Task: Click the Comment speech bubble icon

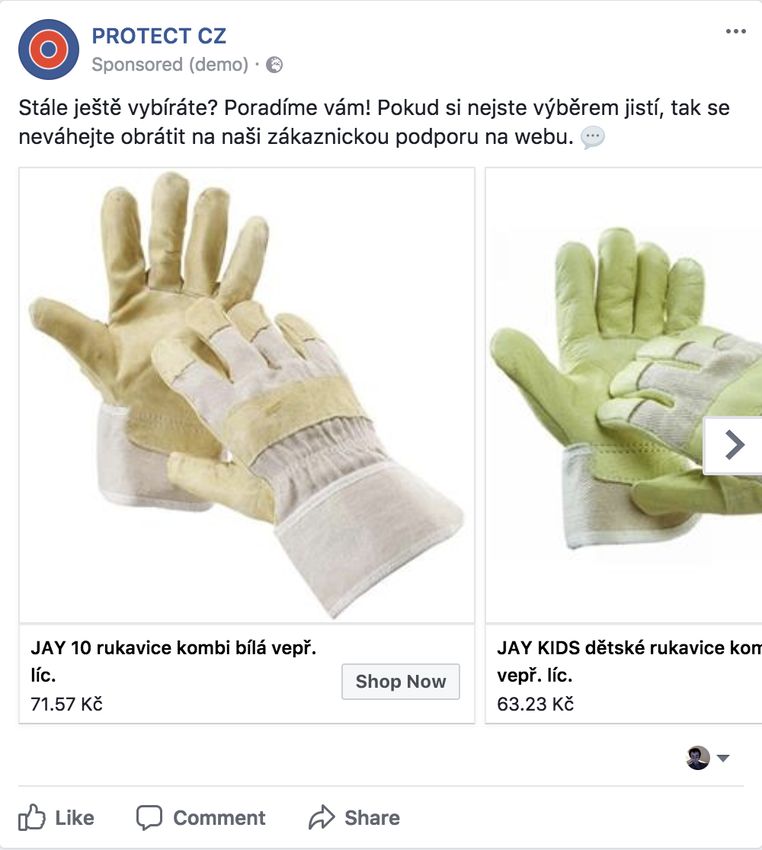Action: coord(149,817)
